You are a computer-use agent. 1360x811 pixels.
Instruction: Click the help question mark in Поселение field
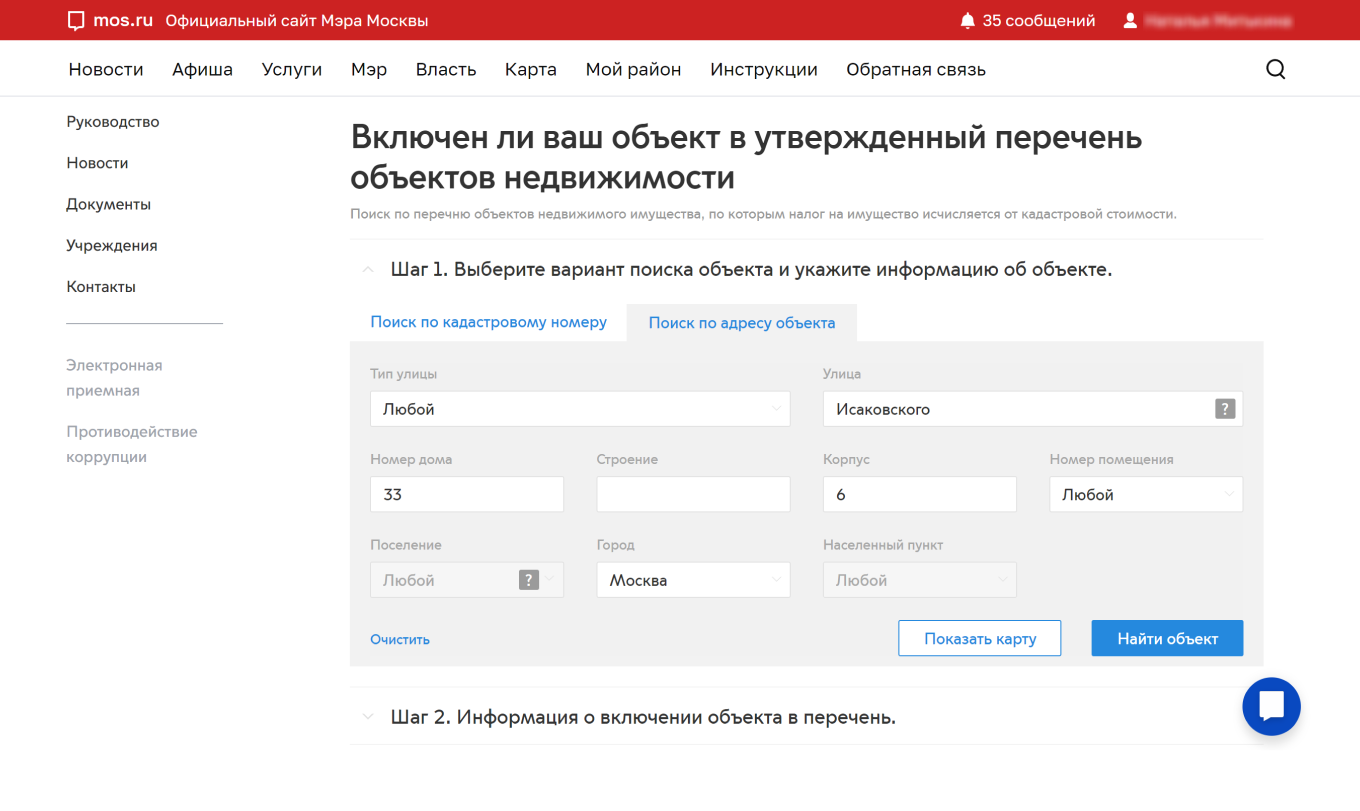(x=529, y=580)
